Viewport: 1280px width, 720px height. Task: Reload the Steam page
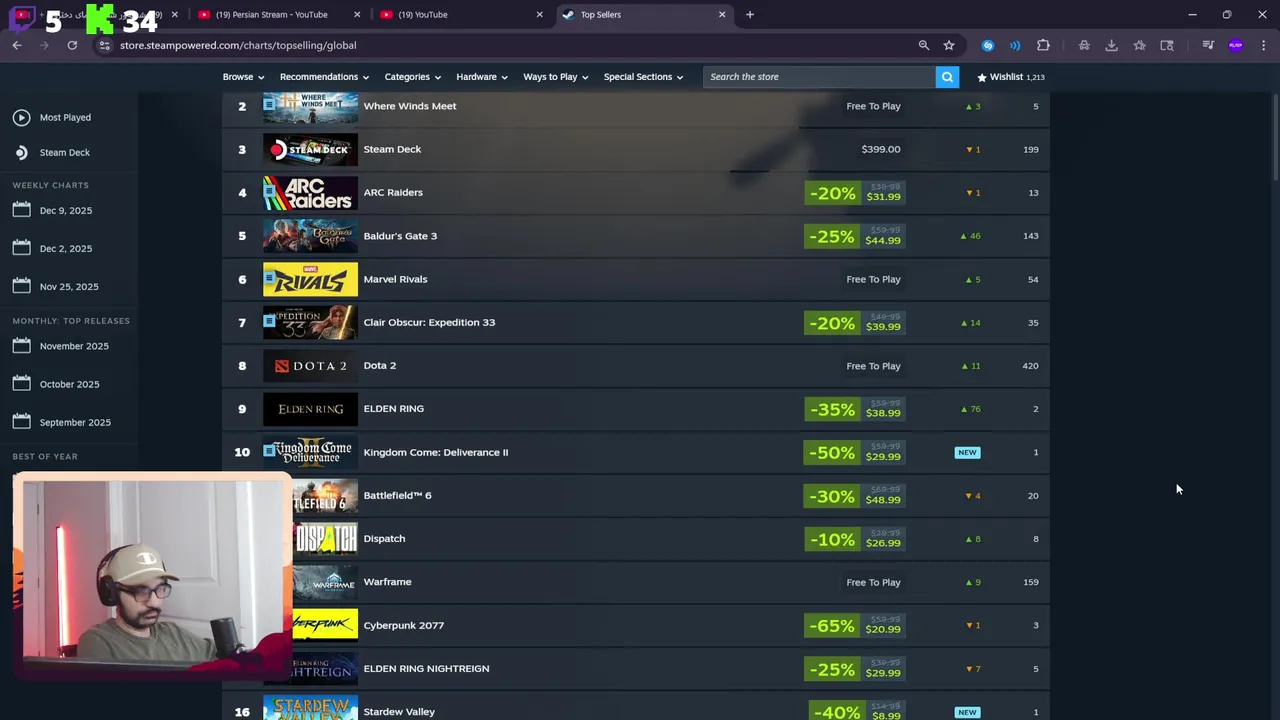point(72,45)
